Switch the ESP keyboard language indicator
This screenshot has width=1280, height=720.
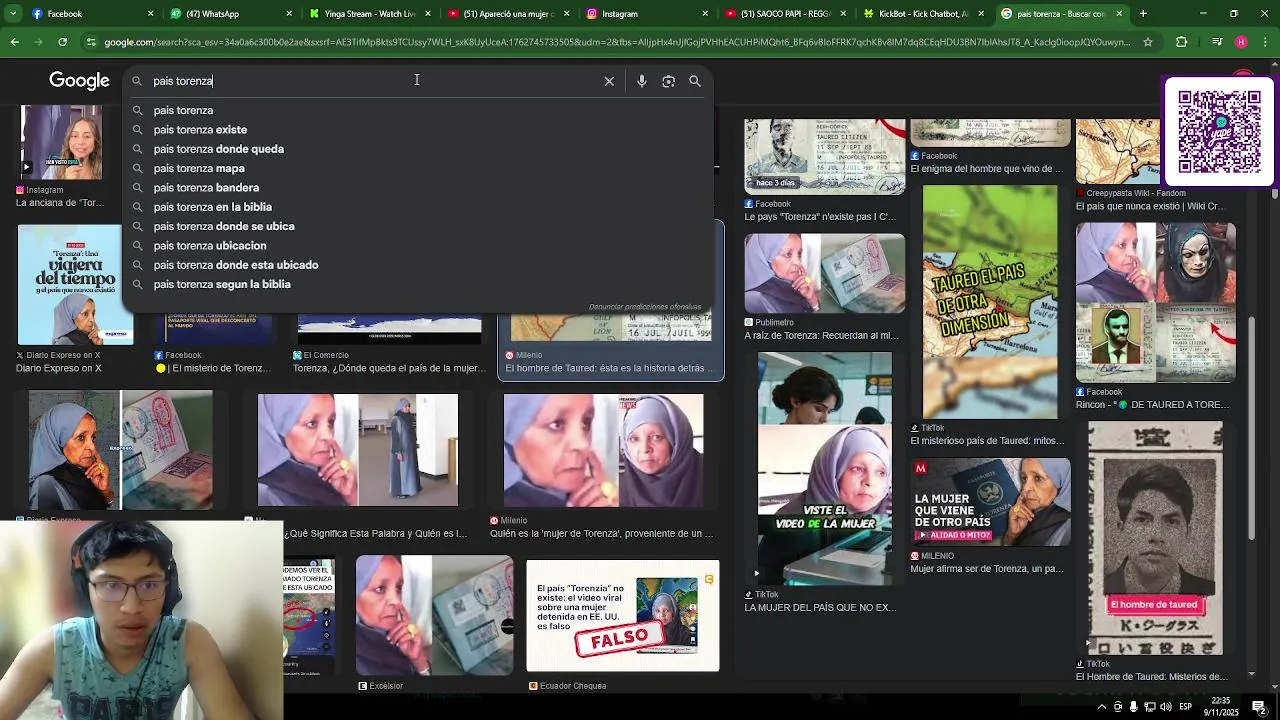pyautogui.click(x=1187, y=707)
